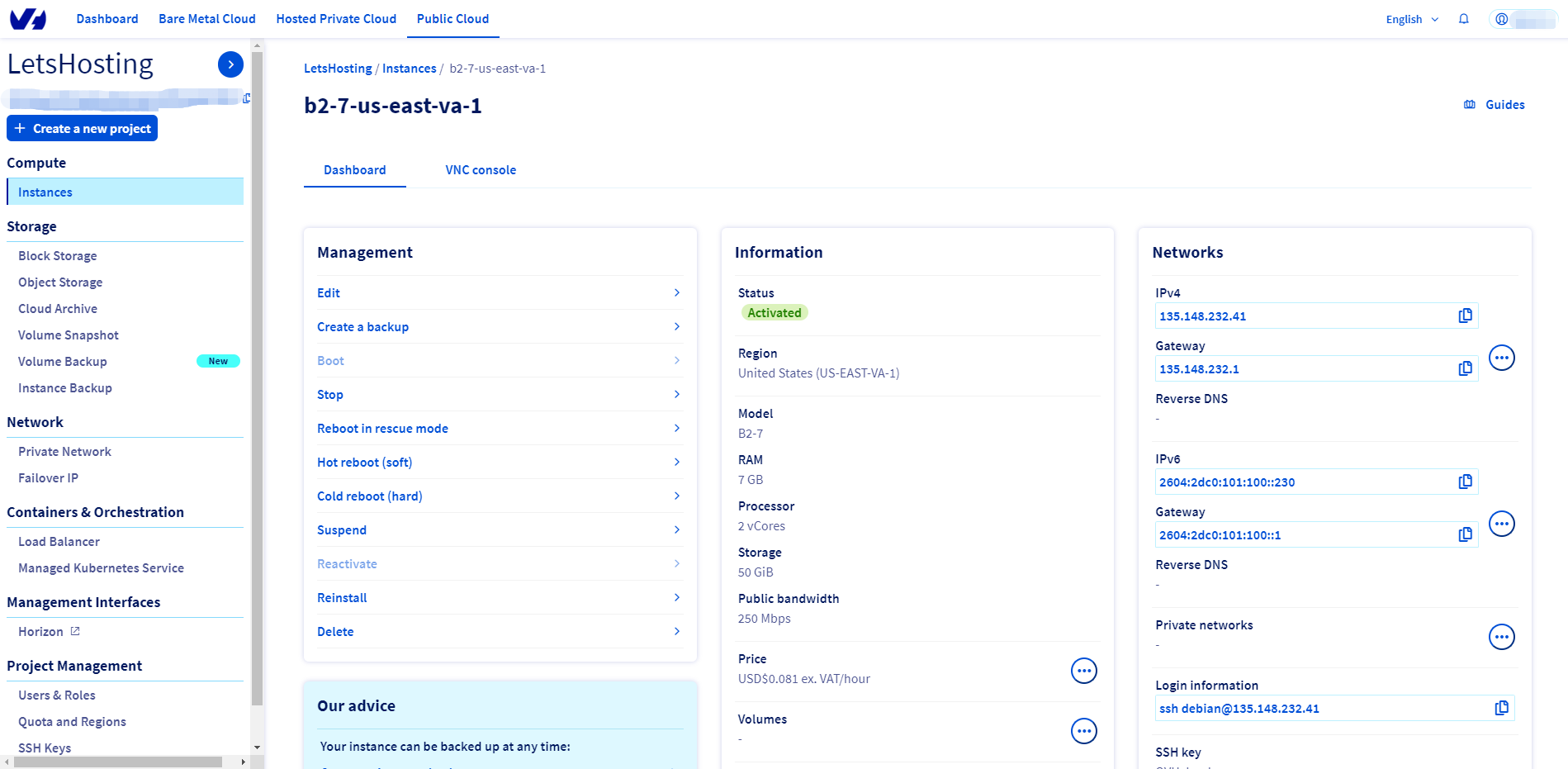Open Price options menu
Image resolution: width=1568 pixels, height=769 pixels.
click(x=1084, y=671)
